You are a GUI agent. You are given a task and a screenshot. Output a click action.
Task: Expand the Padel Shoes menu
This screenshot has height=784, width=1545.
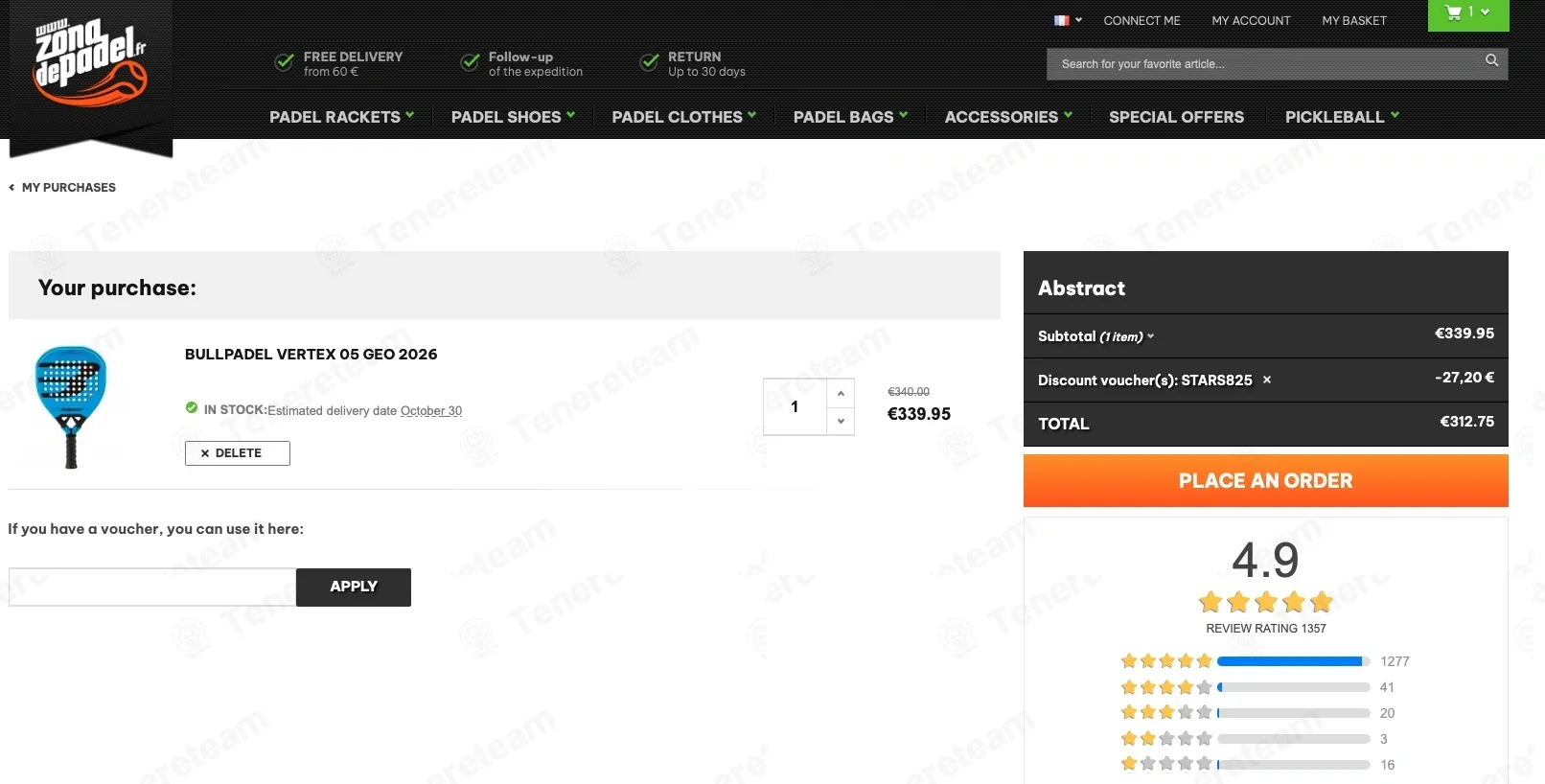tap(513, 117)
